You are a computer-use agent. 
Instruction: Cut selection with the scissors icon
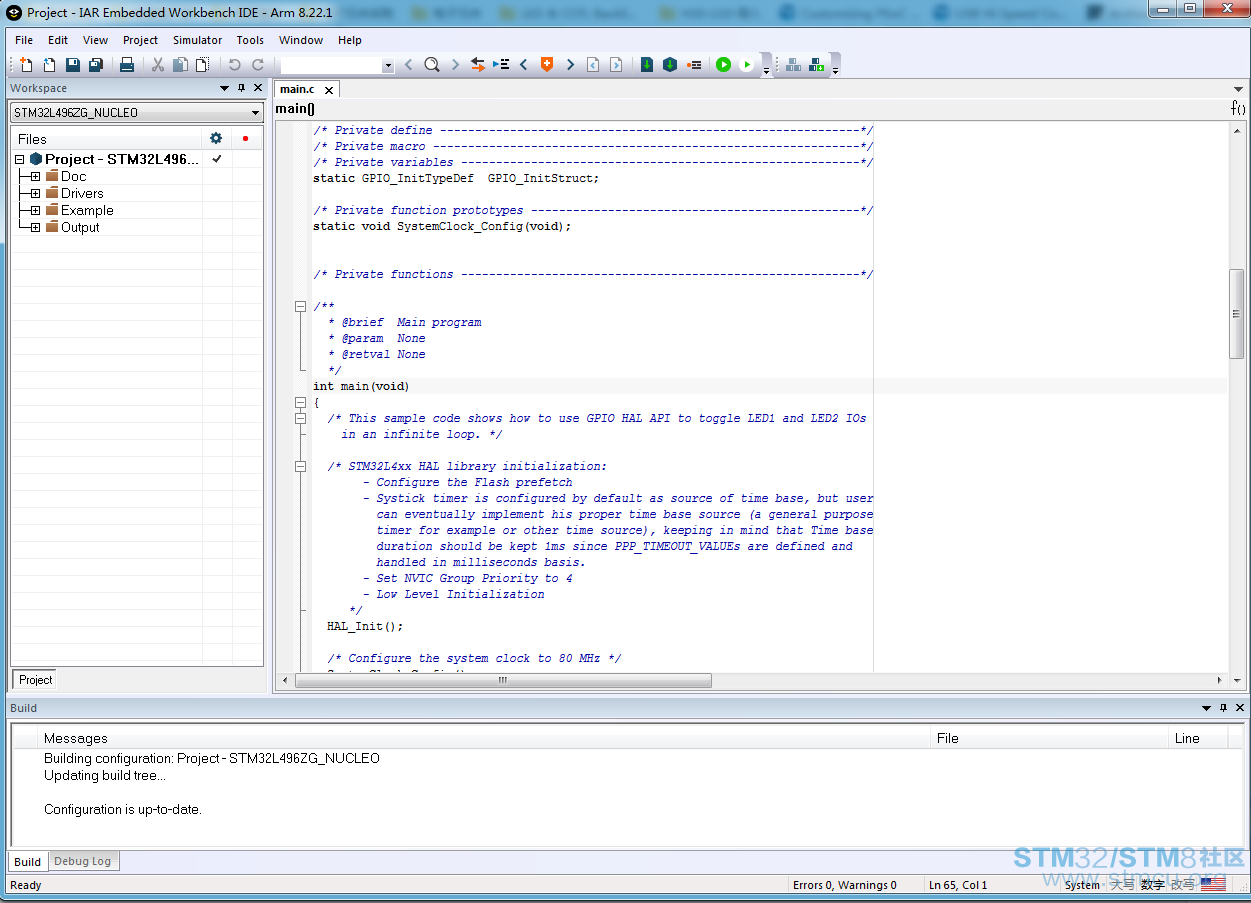pos(157,65)
